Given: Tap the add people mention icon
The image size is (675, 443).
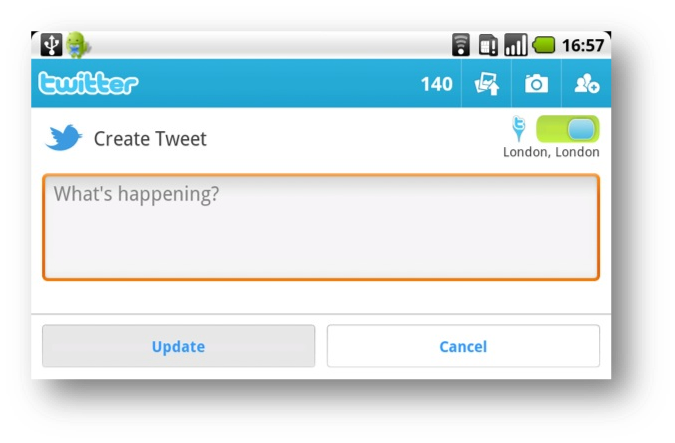Looking at the screenshot, I should [587, 84].
